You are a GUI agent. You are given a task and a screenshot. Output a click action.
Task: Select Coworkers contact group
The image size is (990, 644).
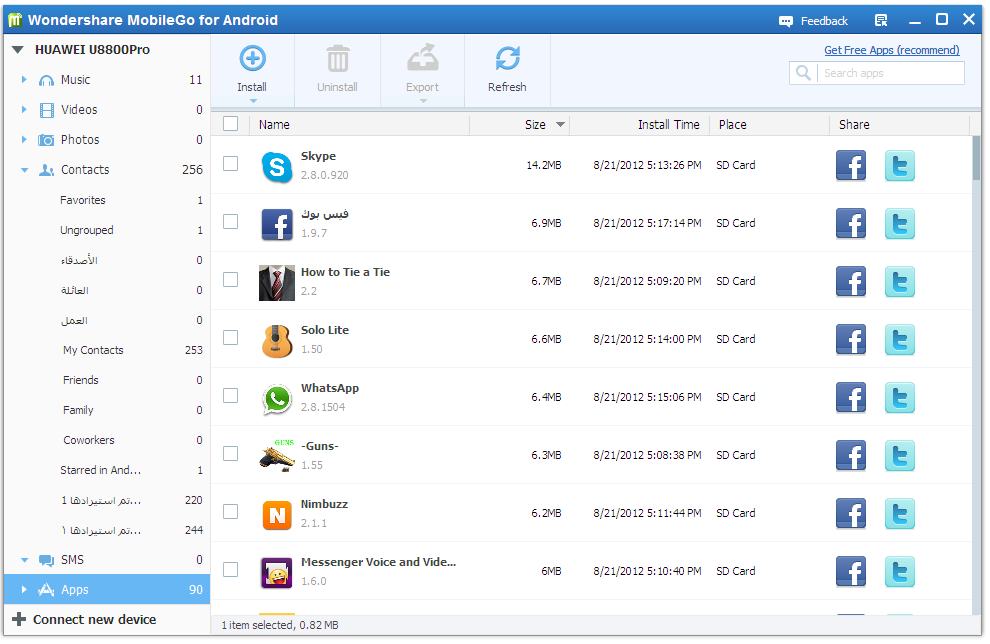point(88,440)
